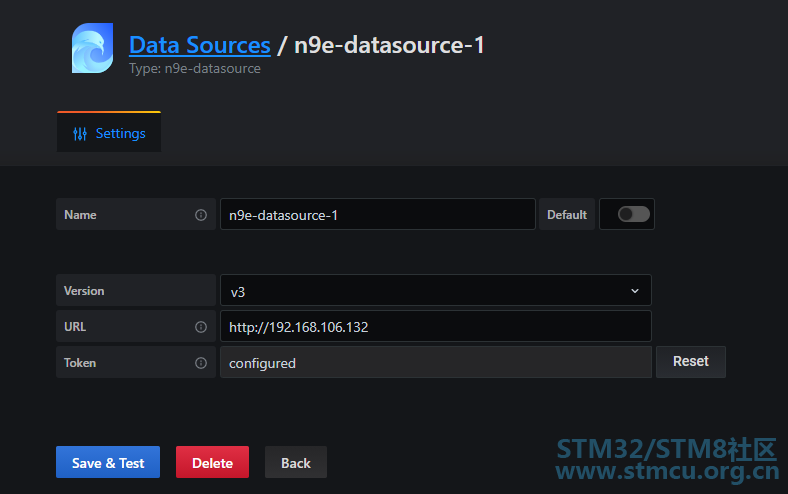Click the Name field info icon

pos(201,215)
